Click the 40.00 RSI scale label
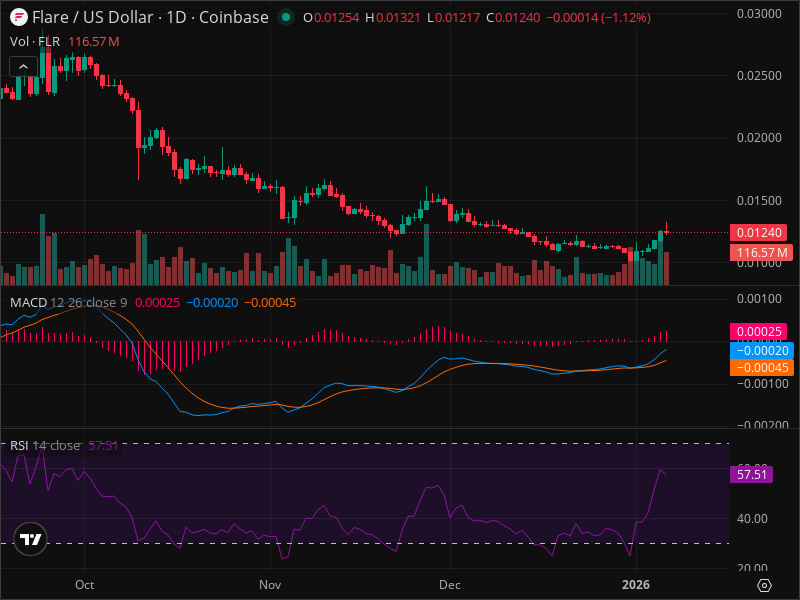Screen dimensions: 800x600 coord(752,519)
